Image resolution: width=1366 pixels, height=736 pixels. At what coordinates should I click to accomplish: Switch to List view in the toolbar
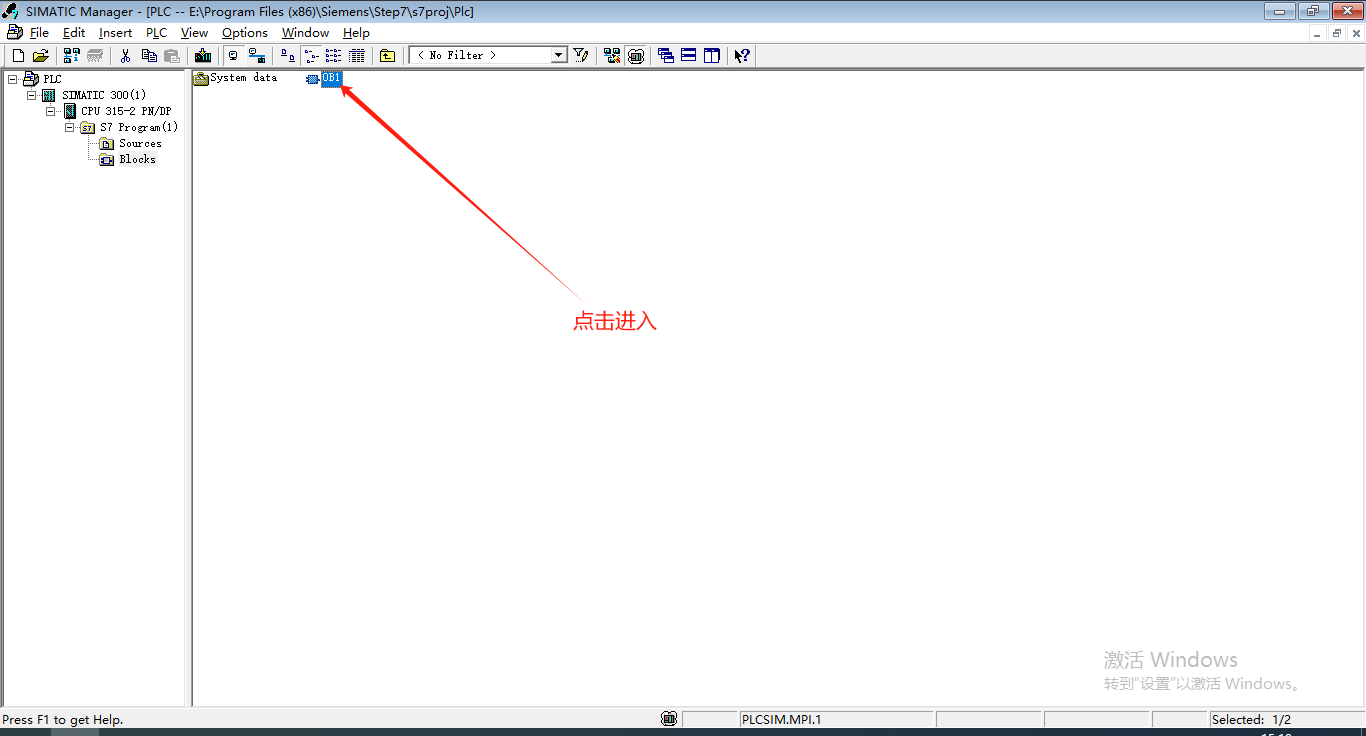coord(333,56)
